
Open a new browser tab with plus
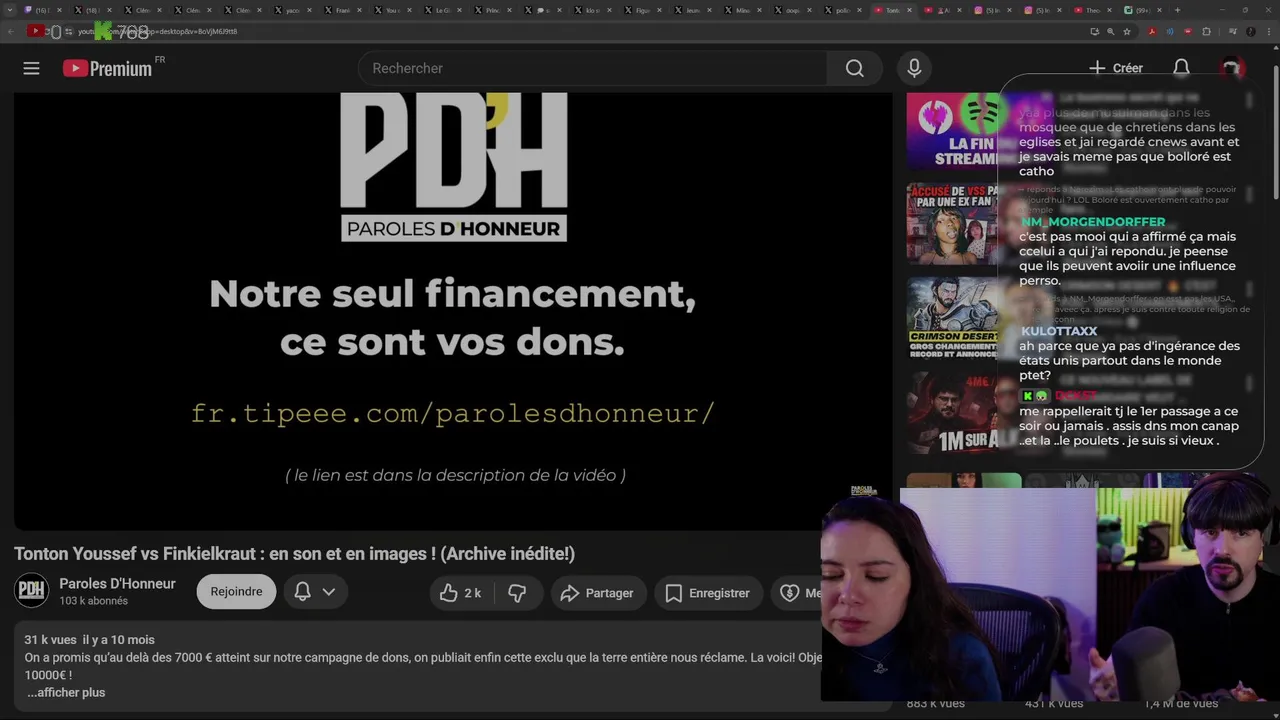click(1177, 10)
